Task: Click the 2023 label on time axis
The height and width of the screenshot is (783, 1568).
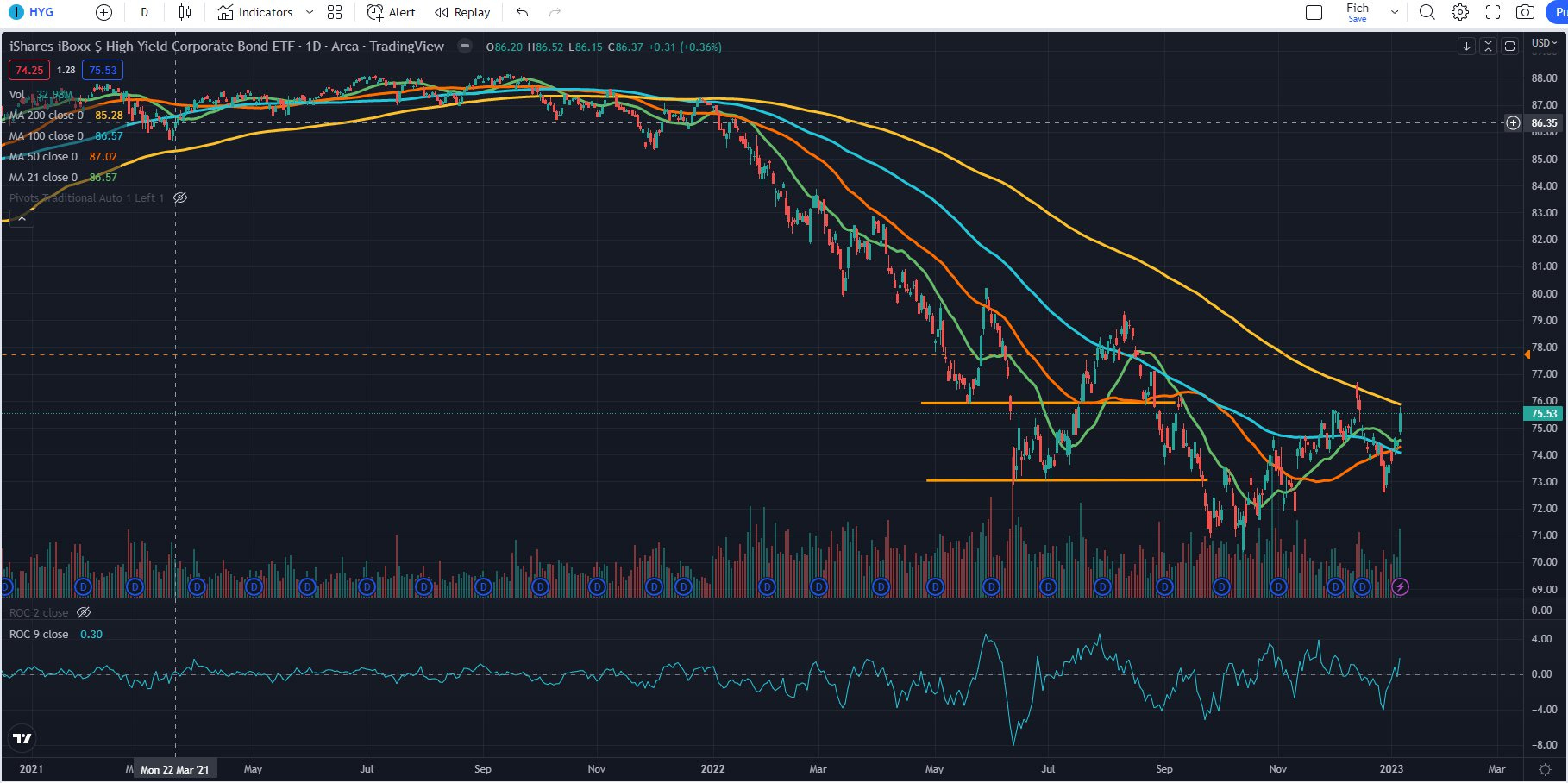Action: [x=1391, y=769]
